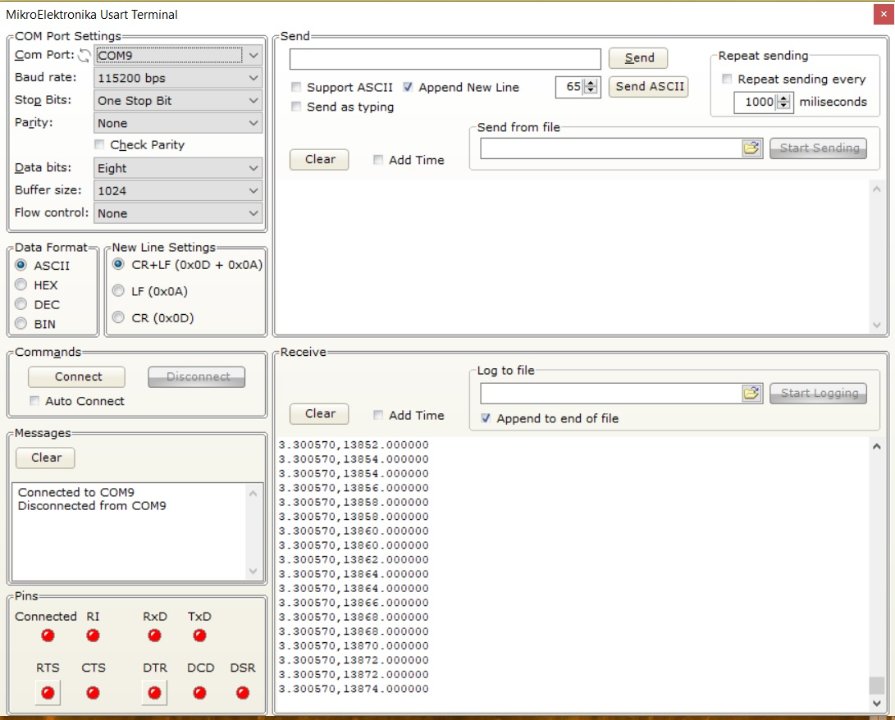This screenshot has height=720, width=895.
Task: Click the repeat milliseconds spinner
Action: click(784, 102)
